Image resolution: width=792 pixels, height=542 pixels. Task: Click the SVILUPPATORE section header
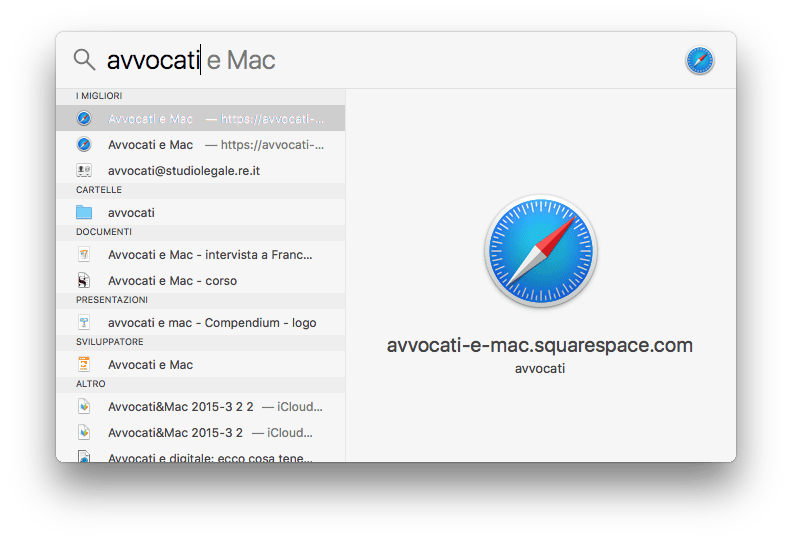pyautogui.click(x=110, y=342)
